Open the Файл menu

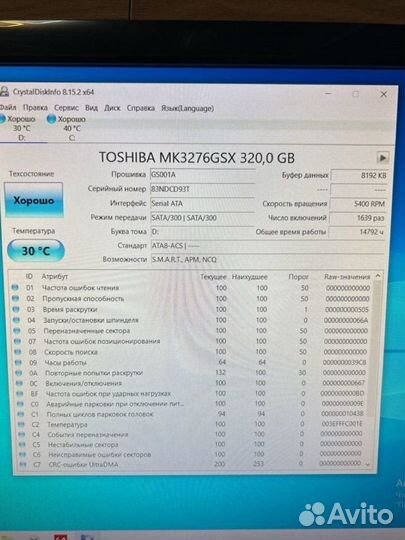8,107
